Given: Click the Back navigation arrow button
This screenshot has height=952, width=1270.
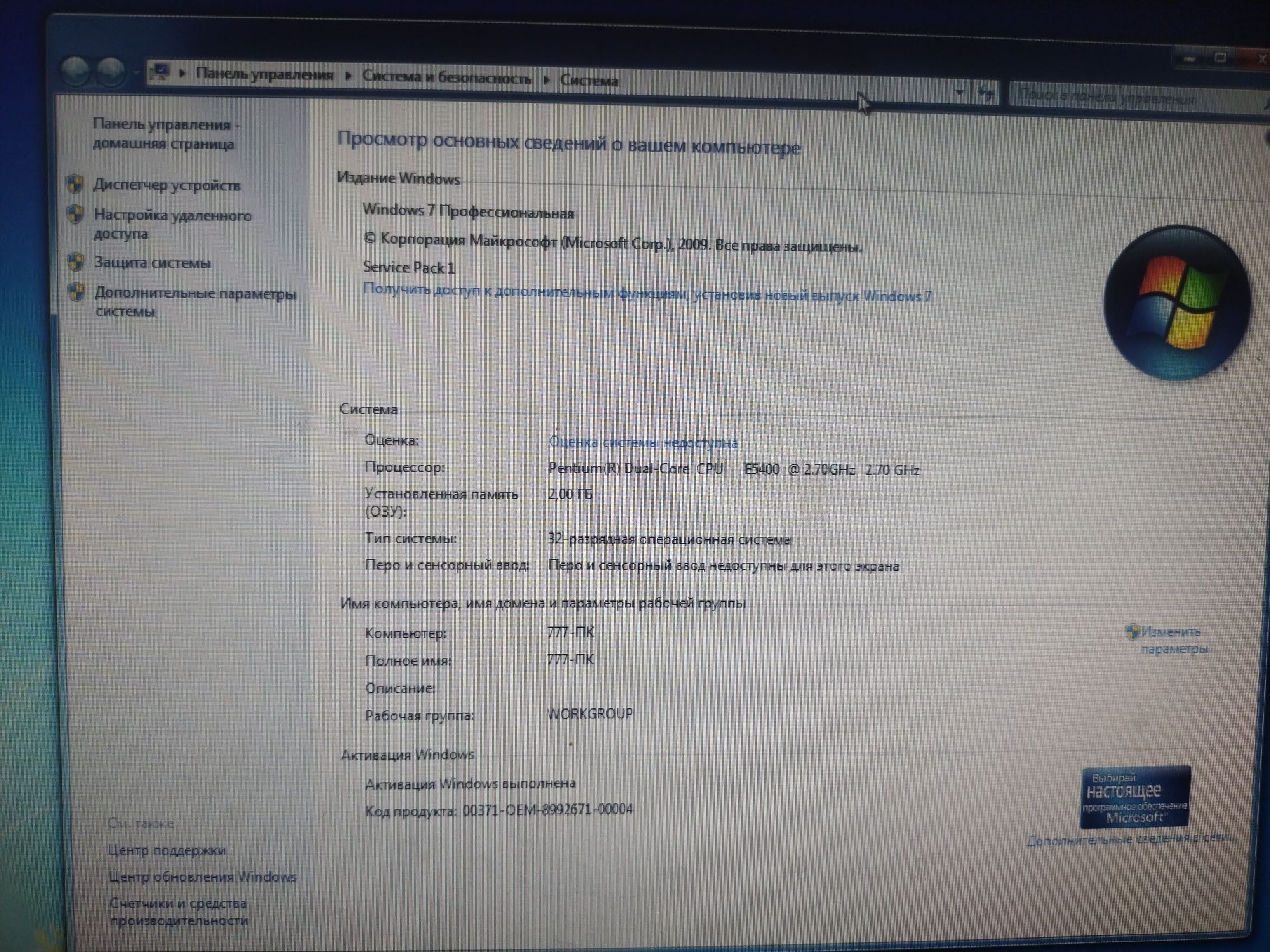Looking at the screenshot, I should 76,71.
